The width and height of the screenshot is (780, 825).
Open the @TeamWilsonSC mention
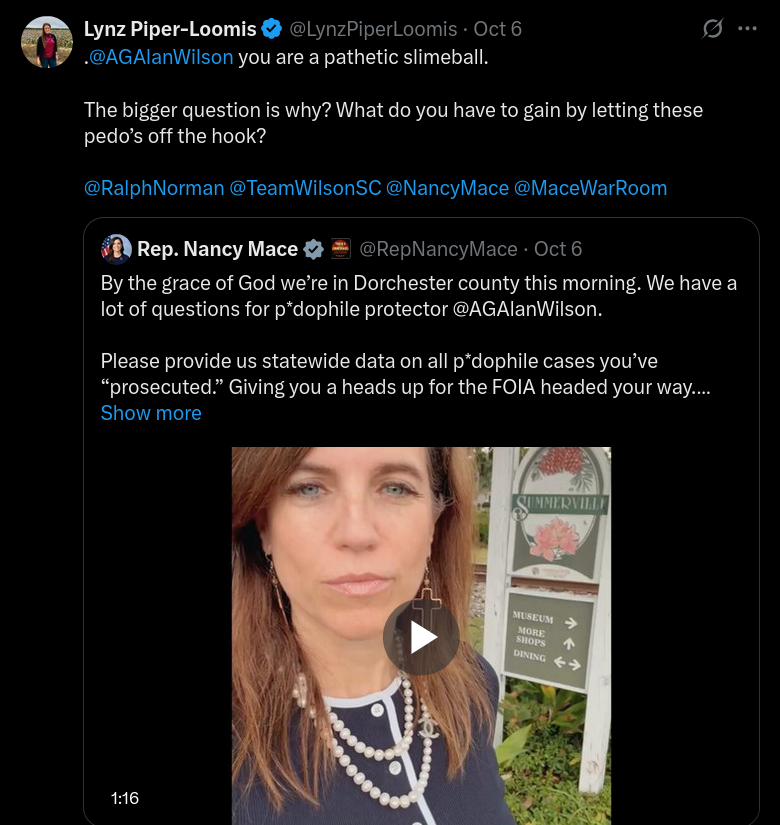point(305,188)
